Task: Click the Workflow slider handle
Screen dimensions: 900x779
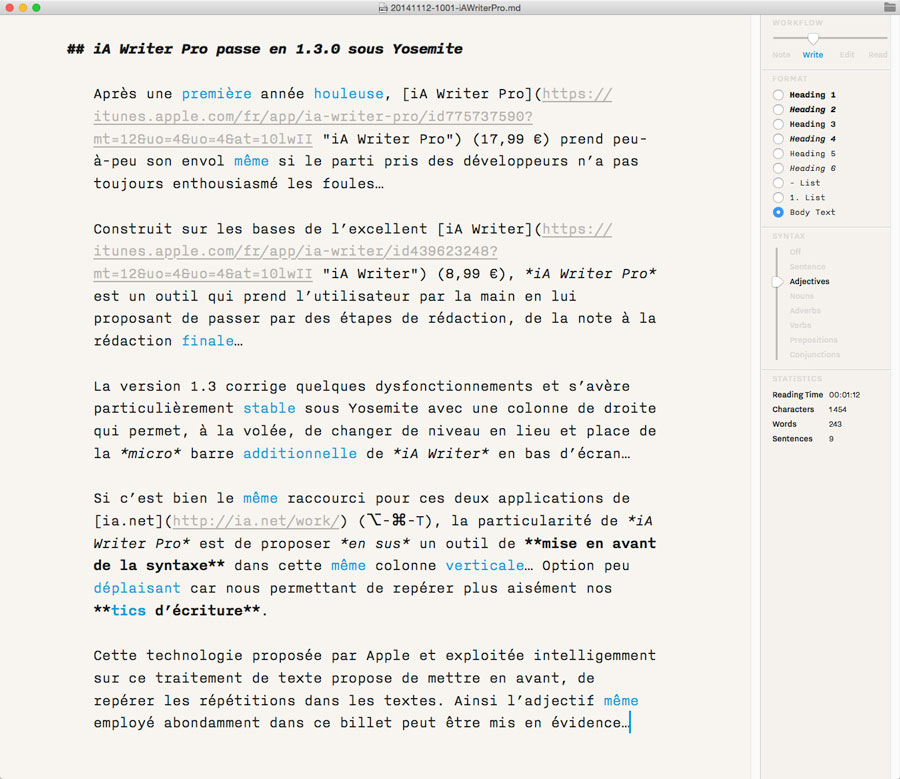Action: [x=813, y=38]
